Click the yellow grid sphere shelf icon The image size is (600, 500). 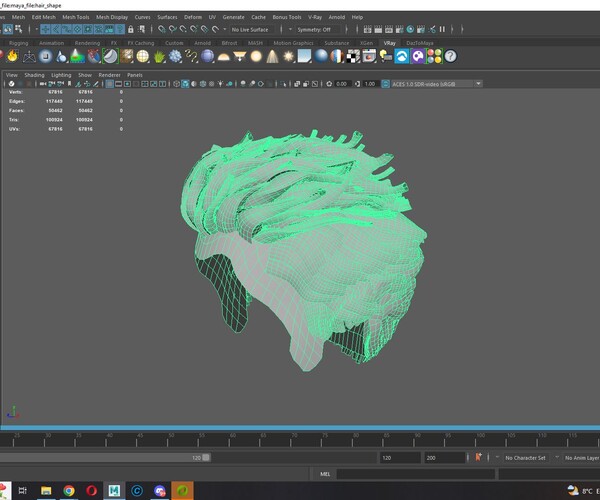click(x=143, y=56)
